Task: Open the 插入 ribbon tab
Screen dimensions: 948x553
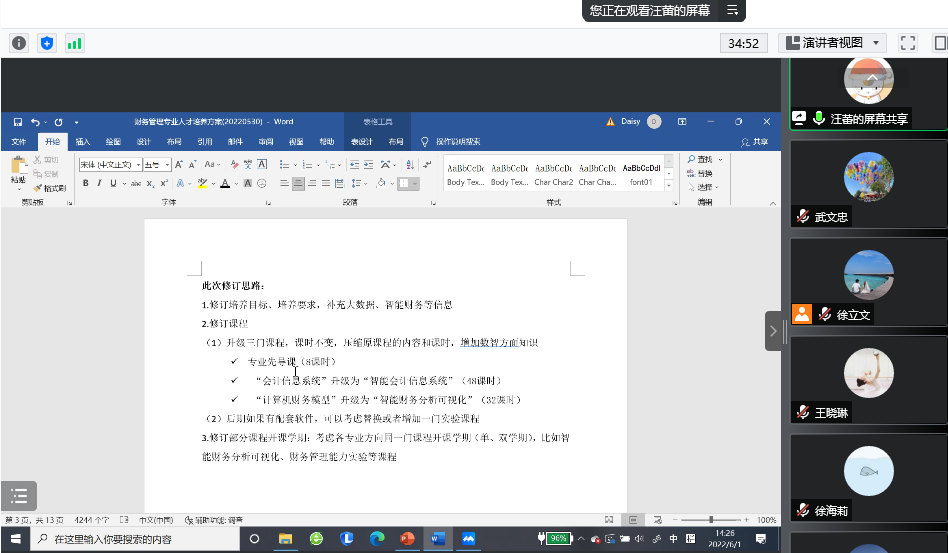Action: coord(82,142)
